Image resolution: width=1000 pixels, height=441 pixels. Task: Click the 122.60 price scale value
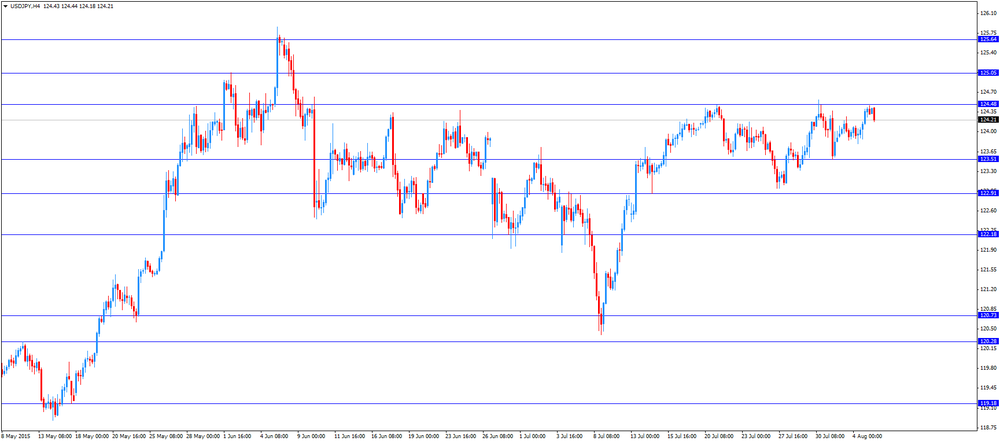pos(989,211)
